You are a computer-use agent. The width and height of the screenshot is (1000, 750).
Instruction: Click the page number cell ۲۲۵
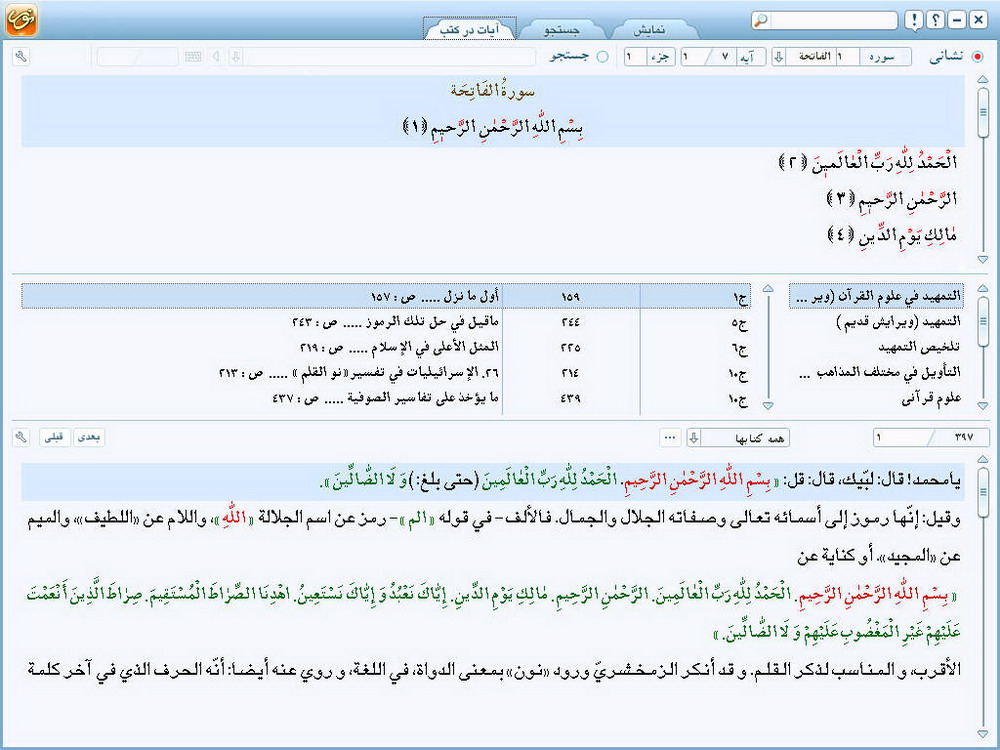click(x=570, y=347)
